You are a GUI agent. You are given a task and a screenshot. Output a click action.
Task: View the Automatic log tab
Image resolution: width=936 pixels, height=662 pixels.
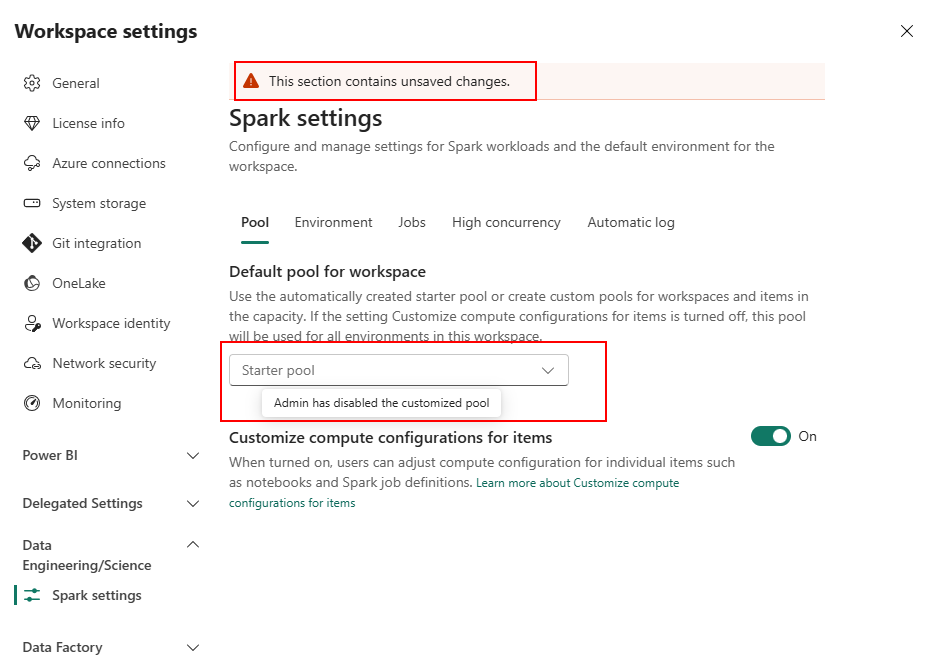631,222
